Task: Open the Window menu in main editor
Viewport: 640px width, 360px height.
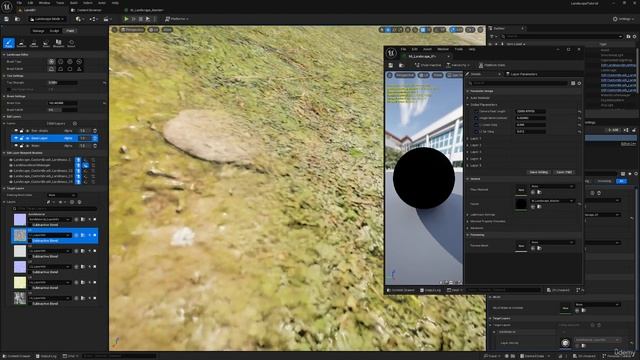Action: click(x=44, y=3)
